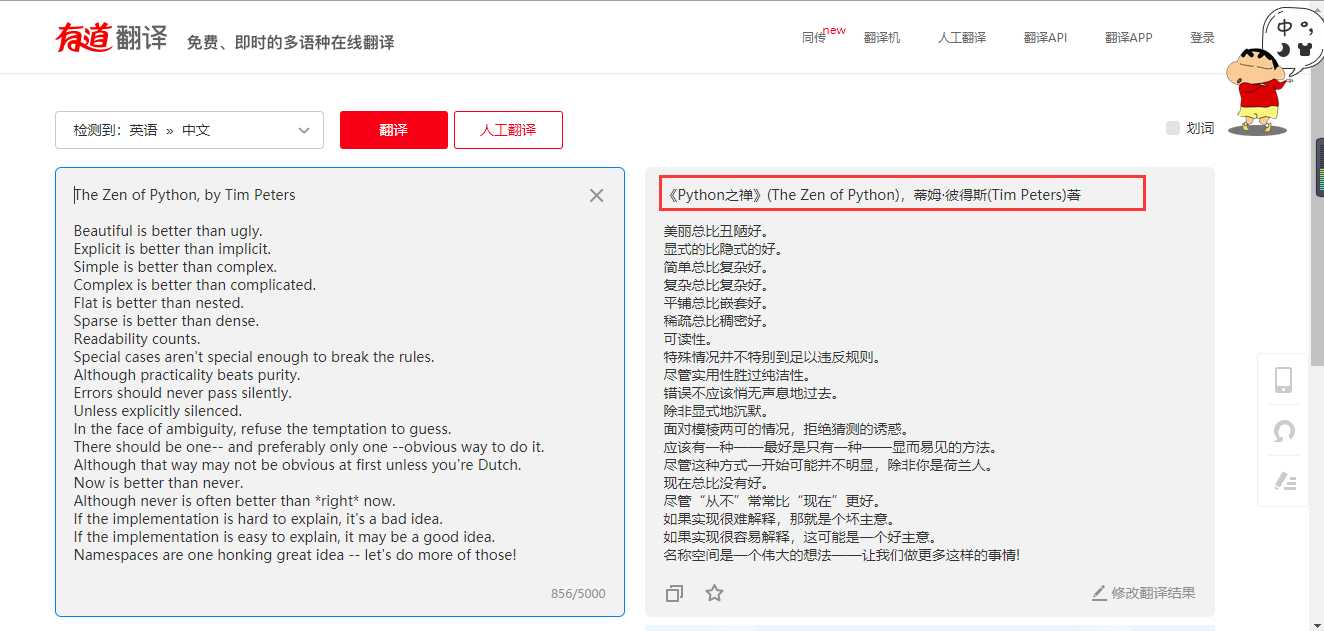Click the translated line '可读性。'
The width and height of the screenshot is (1324, 631).
point(688,339)
